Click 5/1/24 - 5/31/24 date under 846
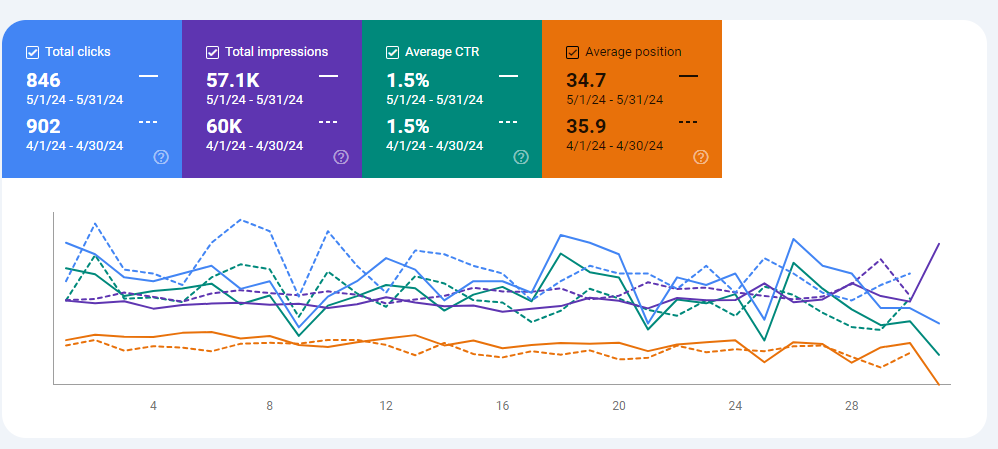The image size is (998, 449). coord(74,99)
